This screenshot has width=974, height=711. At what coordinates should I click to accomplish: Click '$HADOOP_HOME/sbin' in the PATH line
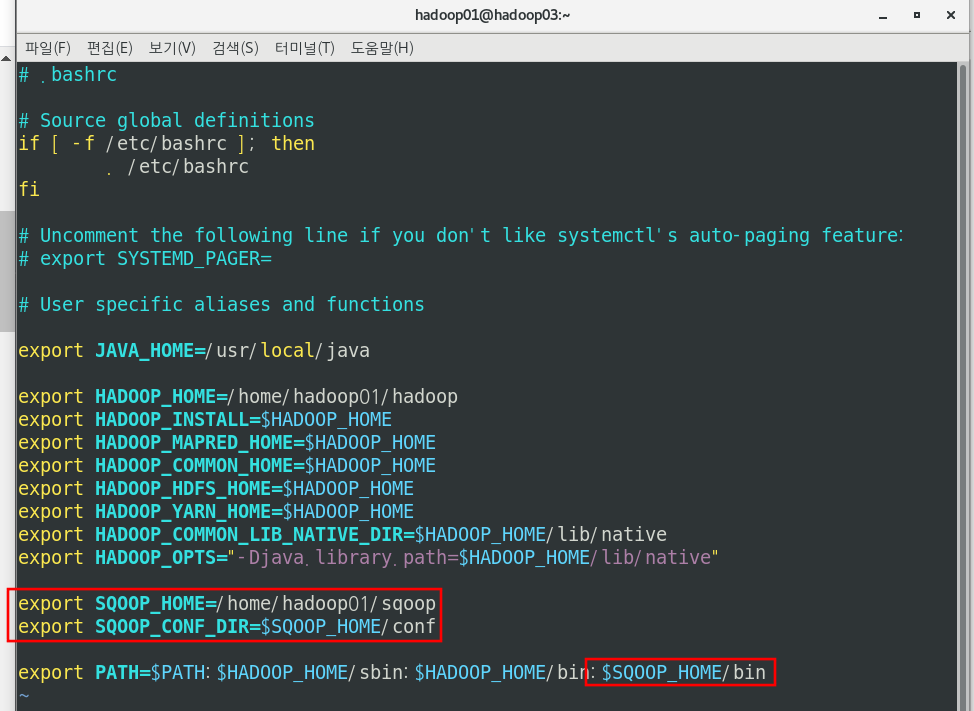309,672
